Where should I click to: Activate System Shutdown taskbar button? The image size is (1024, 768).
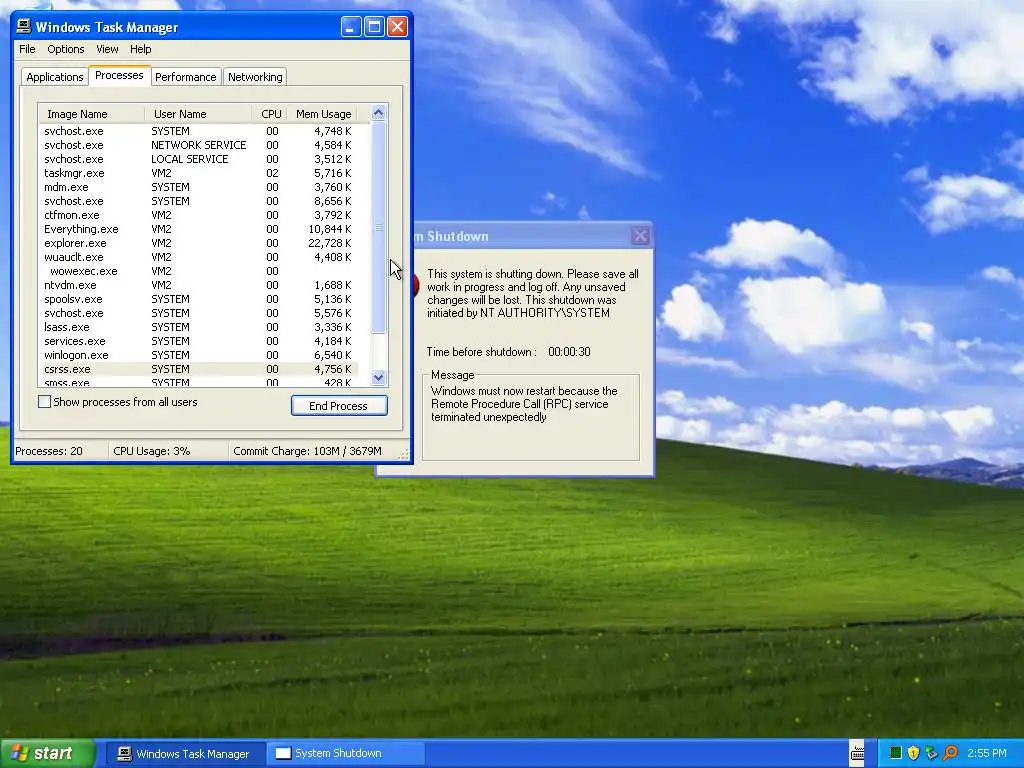click(x=345, y=754)
